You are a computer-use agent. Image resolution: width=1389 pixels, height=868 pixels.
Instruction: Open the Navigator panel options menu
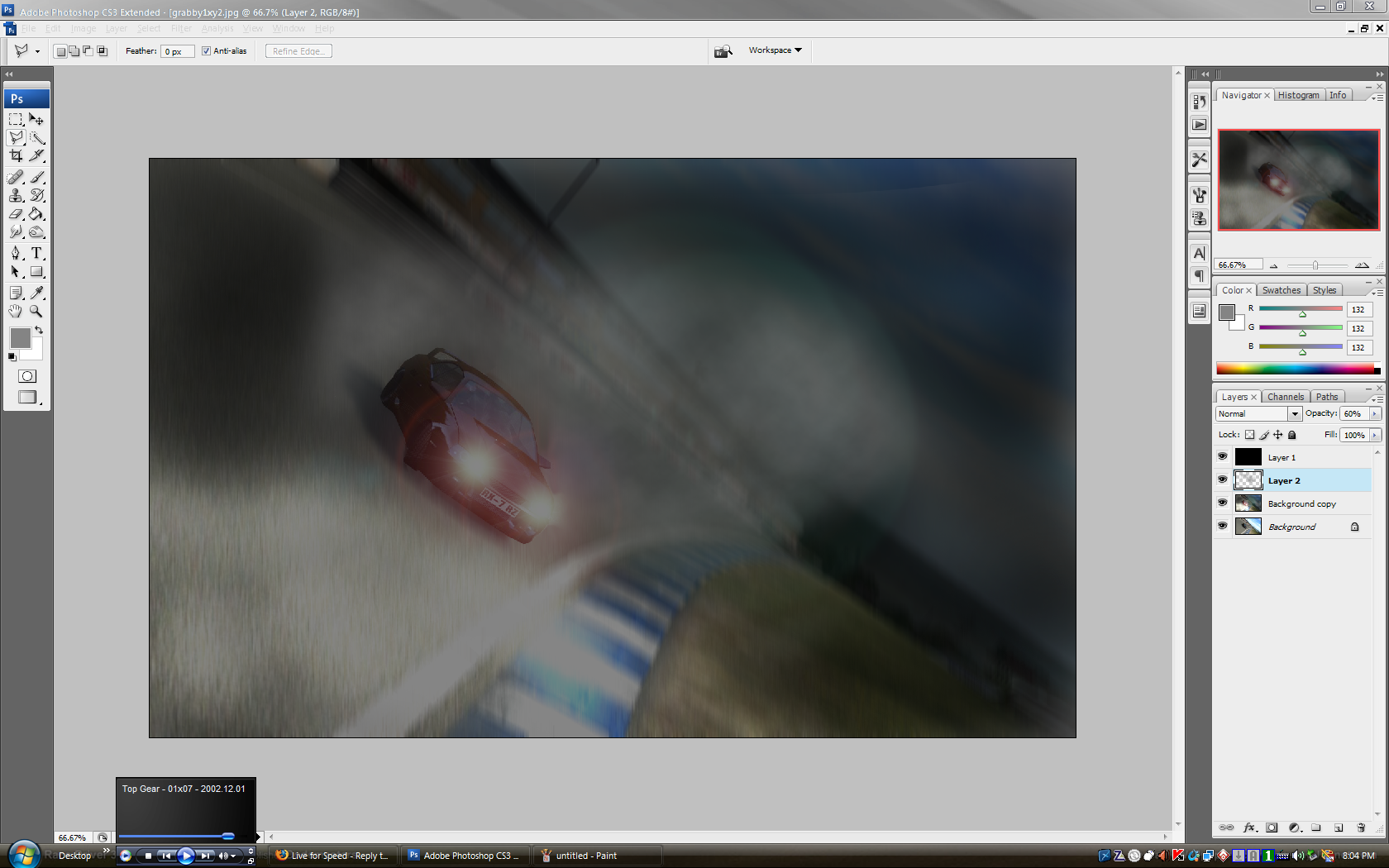pos(1377,97)
